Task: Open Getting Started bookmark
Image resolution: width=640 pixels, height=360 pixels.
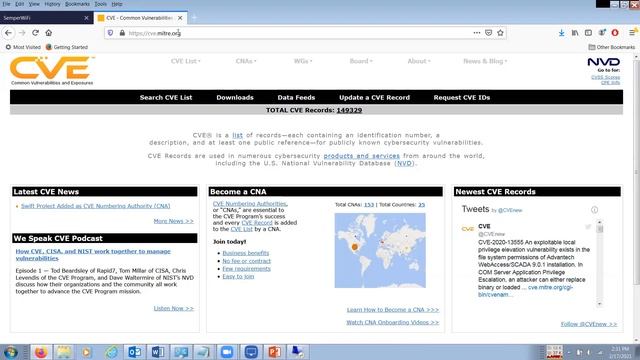Action: tap(67, 47)
